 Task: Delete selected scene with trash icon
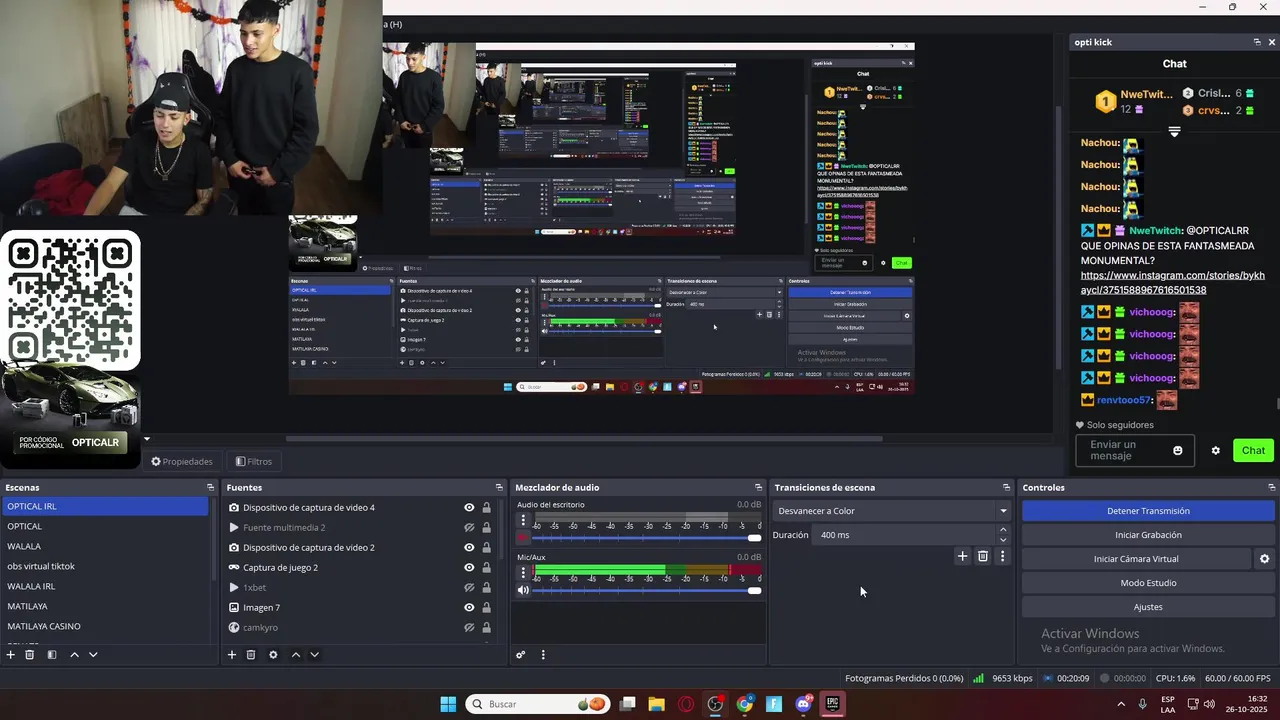[30, 655]
